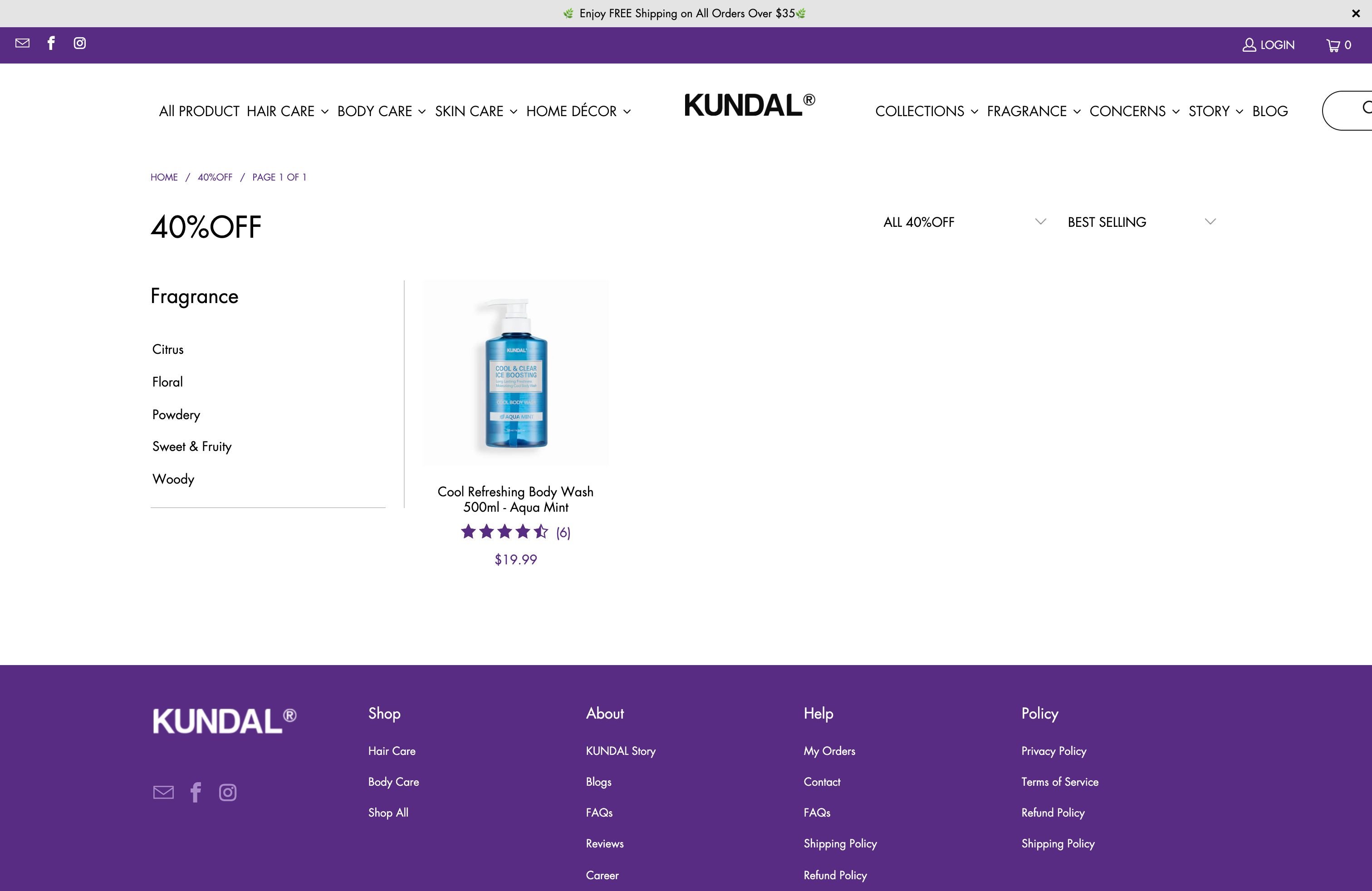The width and height of the screenshot is (1372, 891).
Task: Filter by Powdery fragrance
Action: (176, 414)
